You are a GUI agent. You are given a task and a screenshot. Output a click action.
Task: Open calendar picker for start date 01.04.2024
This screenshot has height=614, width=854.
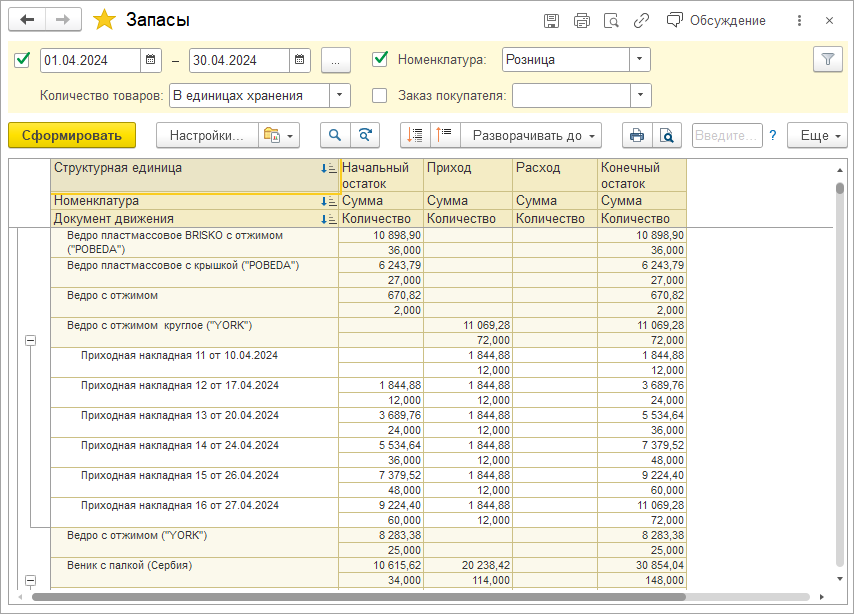[150, 60]
